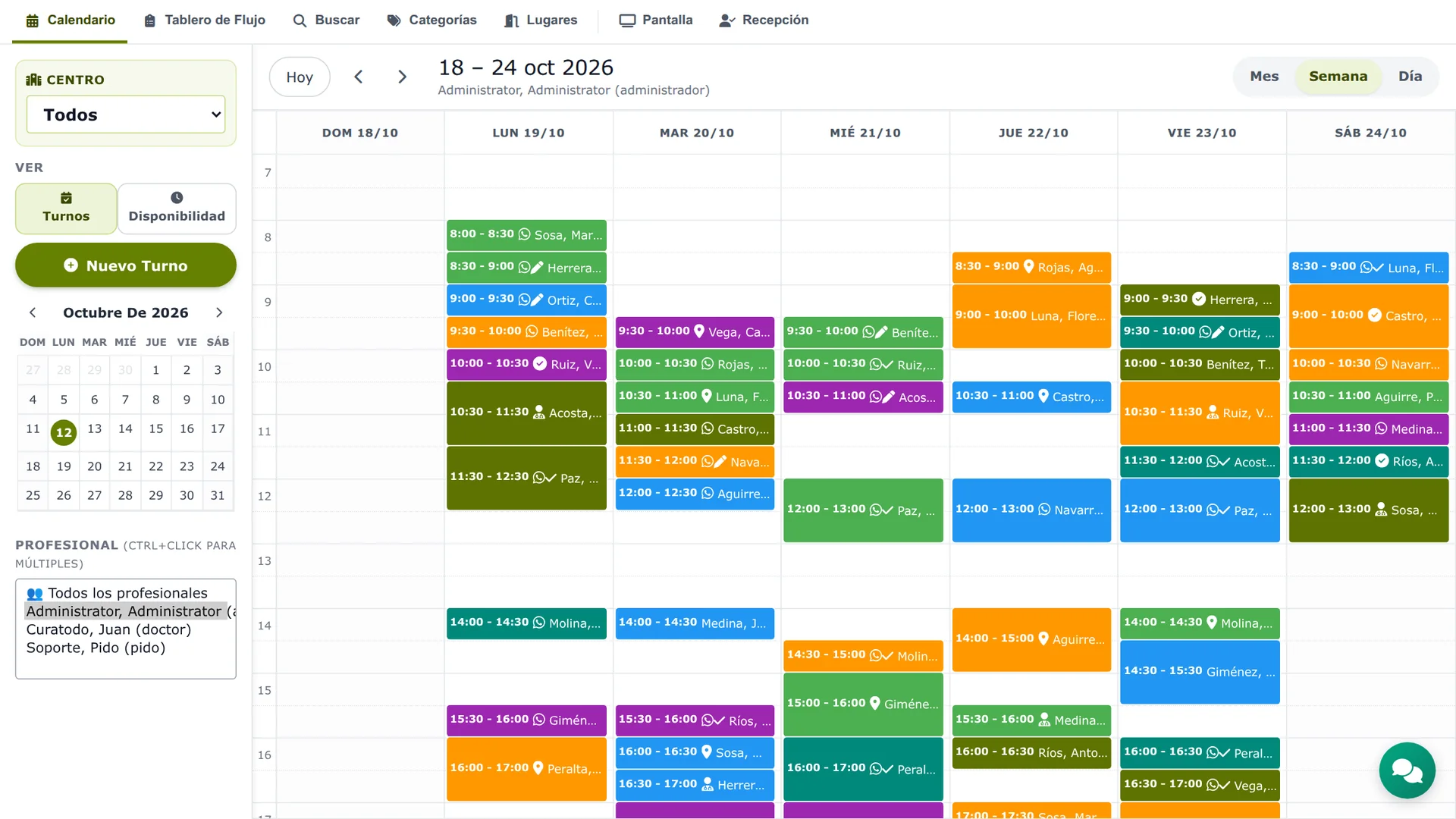The image size is (1456, 819).
Task: Go to next week with right chevron
Action: pyautogui.click(x=403, y=77)
